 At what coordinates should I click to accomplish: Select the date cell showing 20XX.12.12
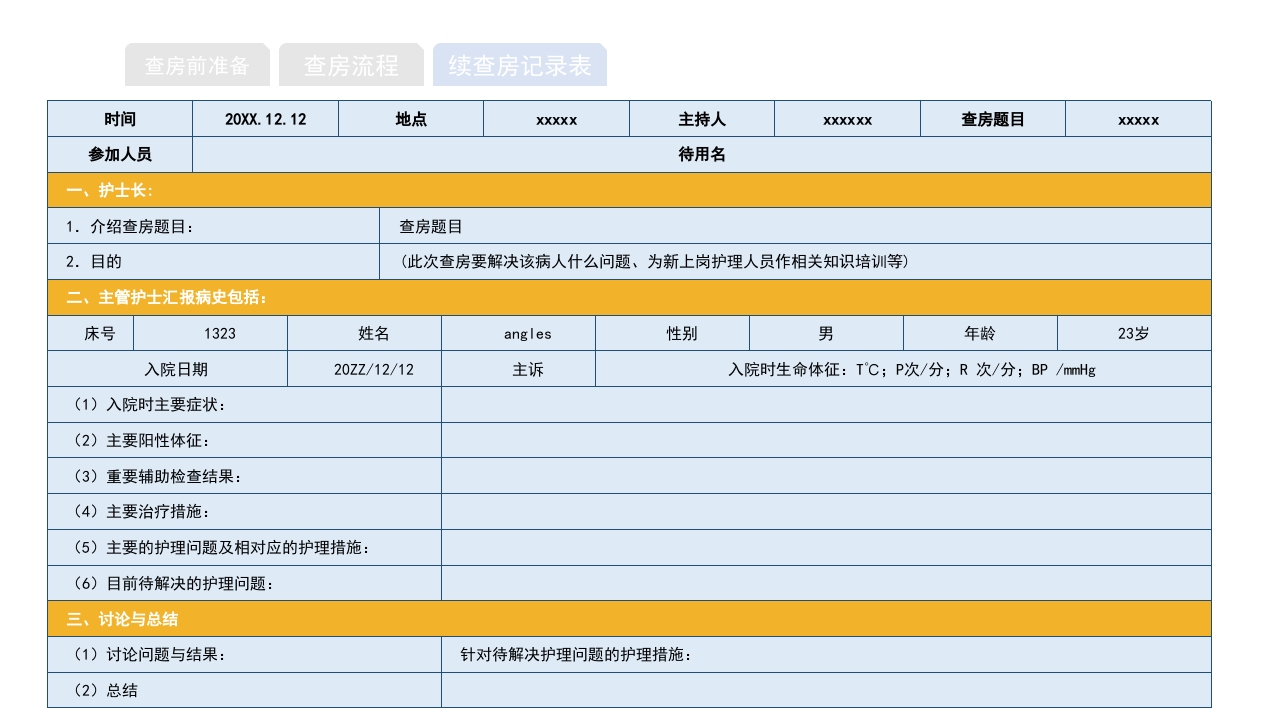[265, 118]
